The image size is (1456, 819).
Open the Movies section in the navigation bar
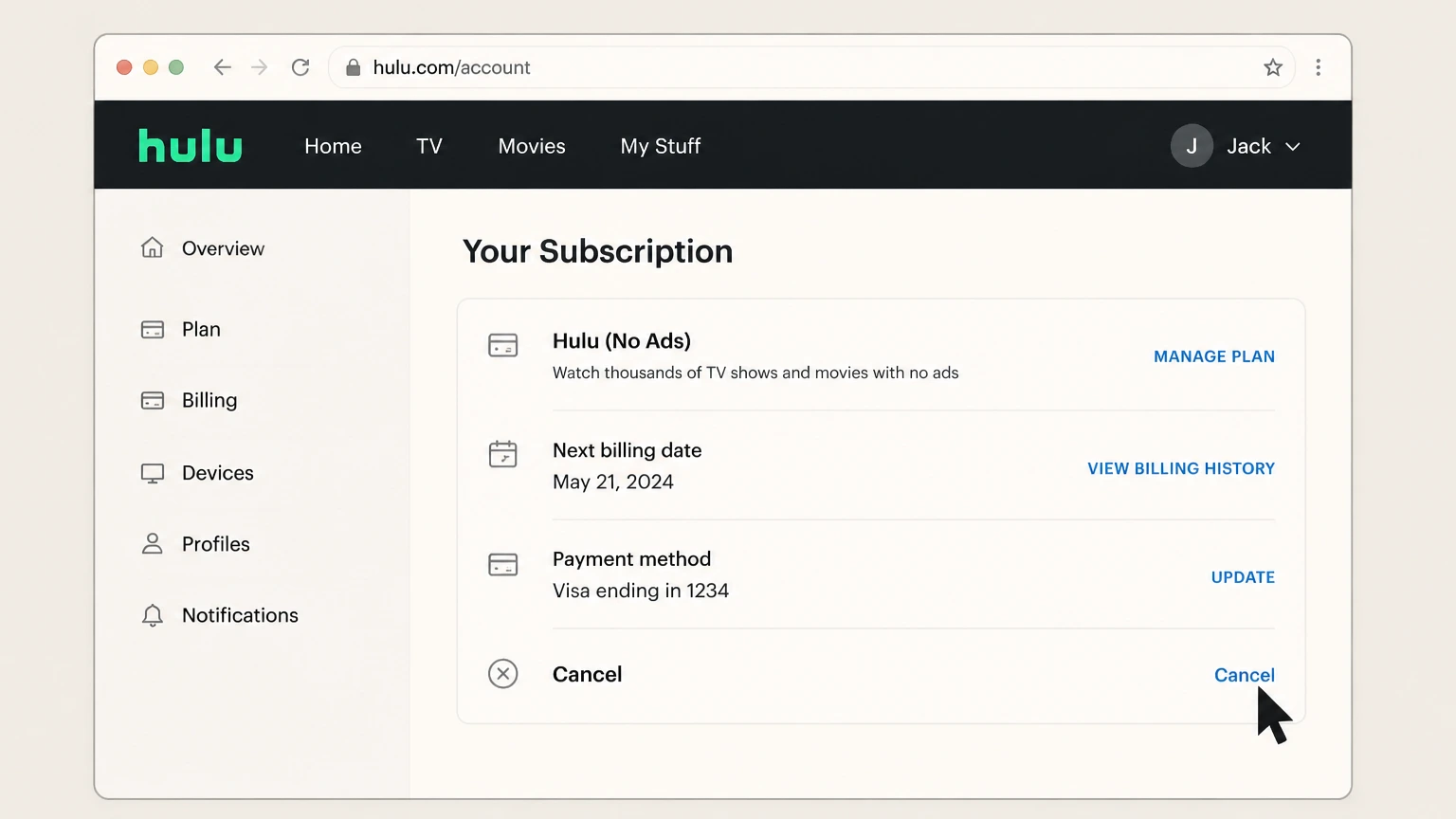pos(532,146)
